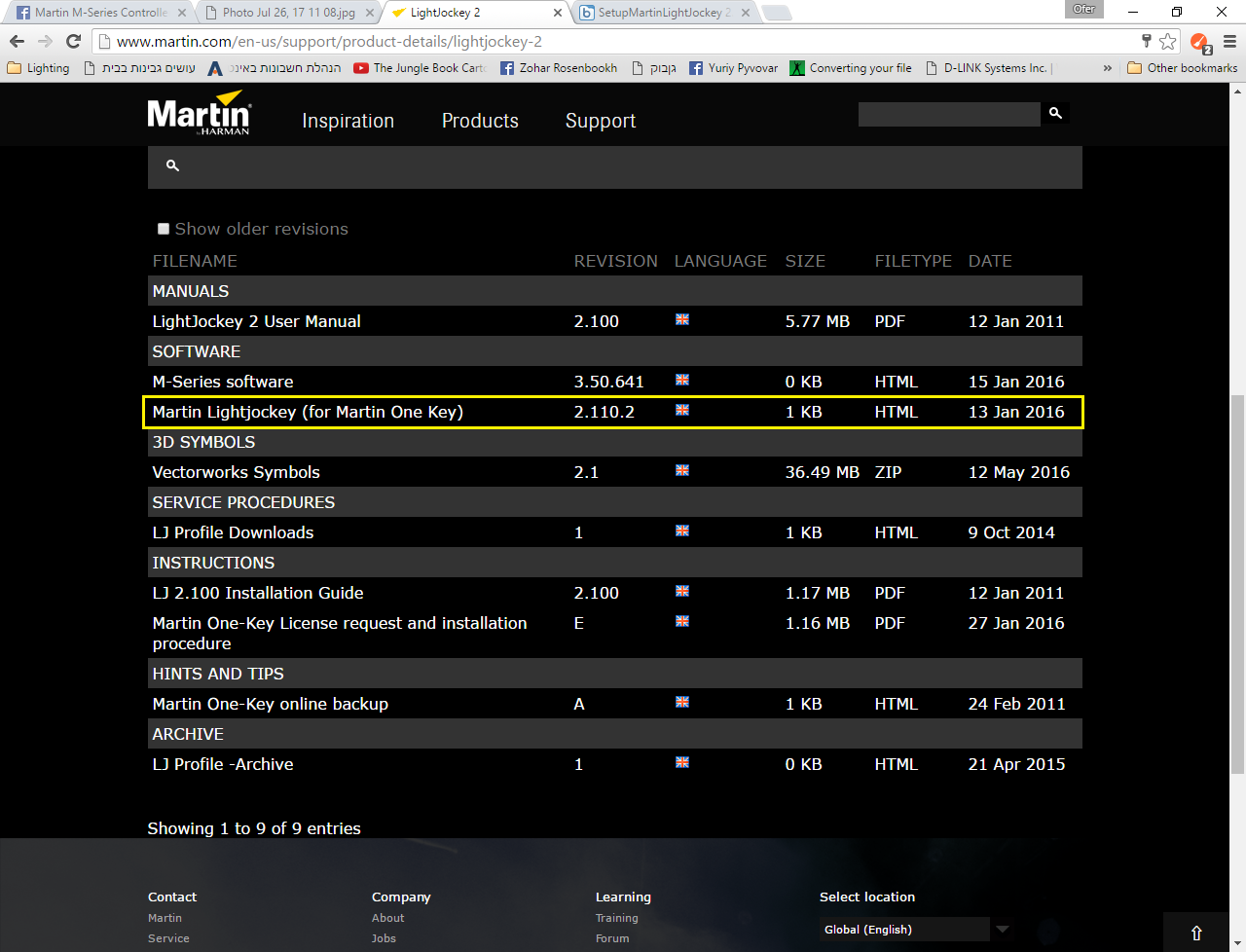1246x952 pixels.
Task: Enable the Show older revisions checkbox
Action: tap(164, 229)
